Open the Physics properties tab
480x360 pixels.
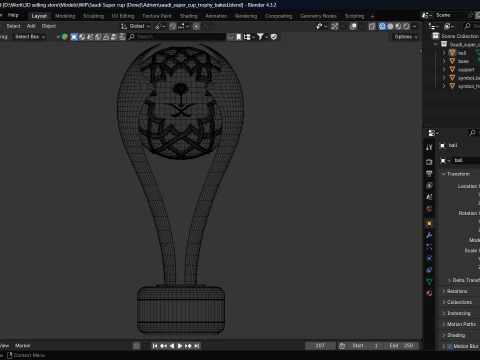pos(429,258)
